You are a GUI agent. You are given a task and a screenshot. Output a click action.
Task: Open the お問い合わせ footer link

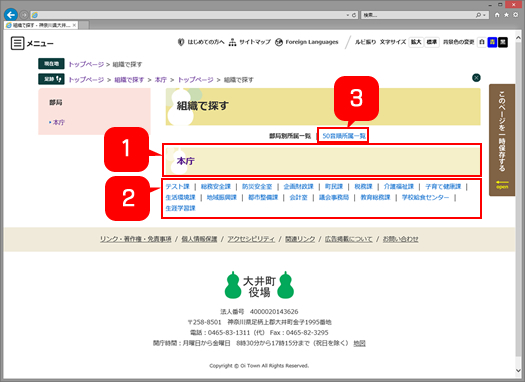400,239
